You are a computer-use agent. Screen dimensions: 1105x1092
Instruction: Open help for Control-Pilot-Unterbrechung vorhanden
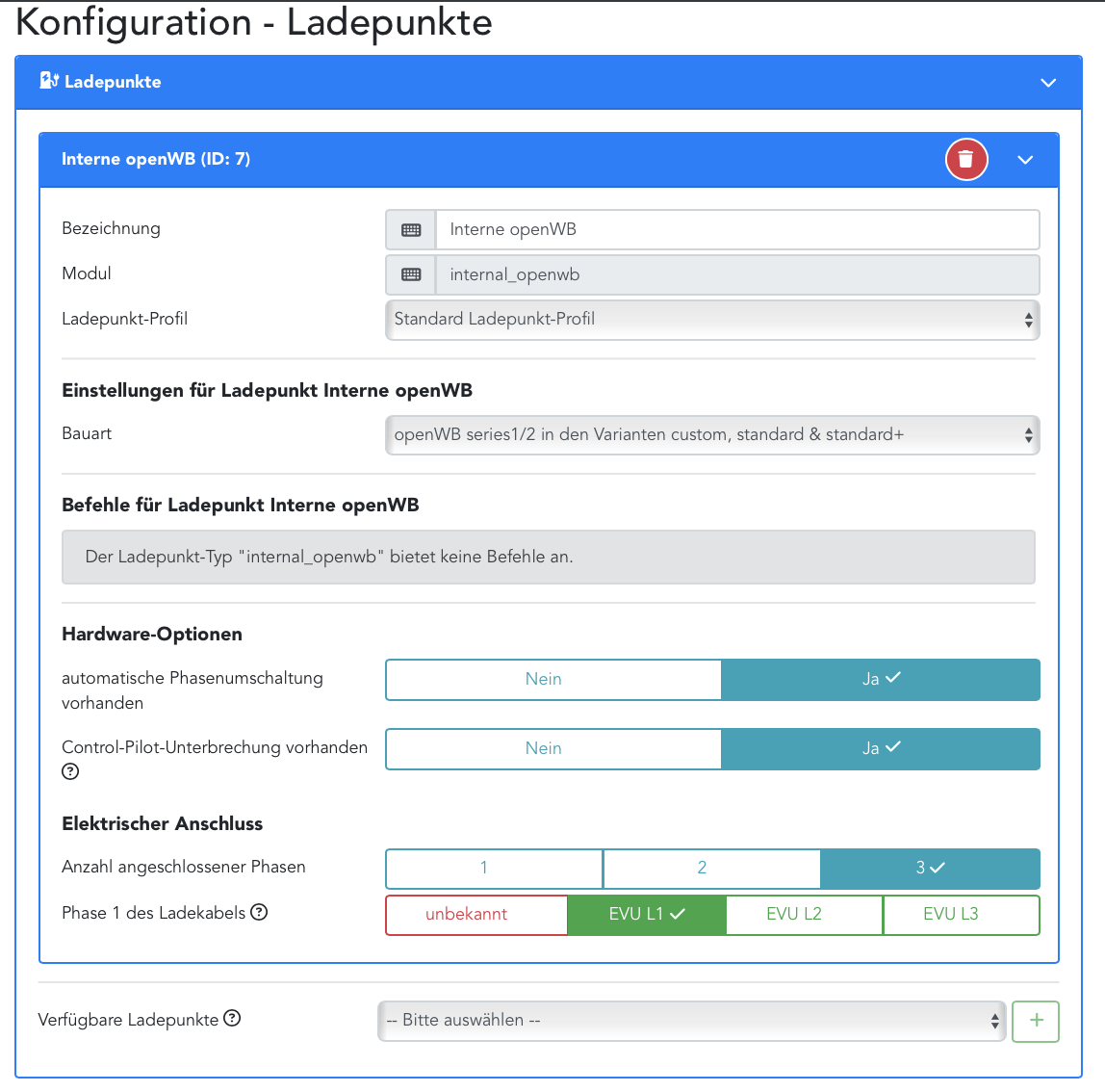pos(70,772)
